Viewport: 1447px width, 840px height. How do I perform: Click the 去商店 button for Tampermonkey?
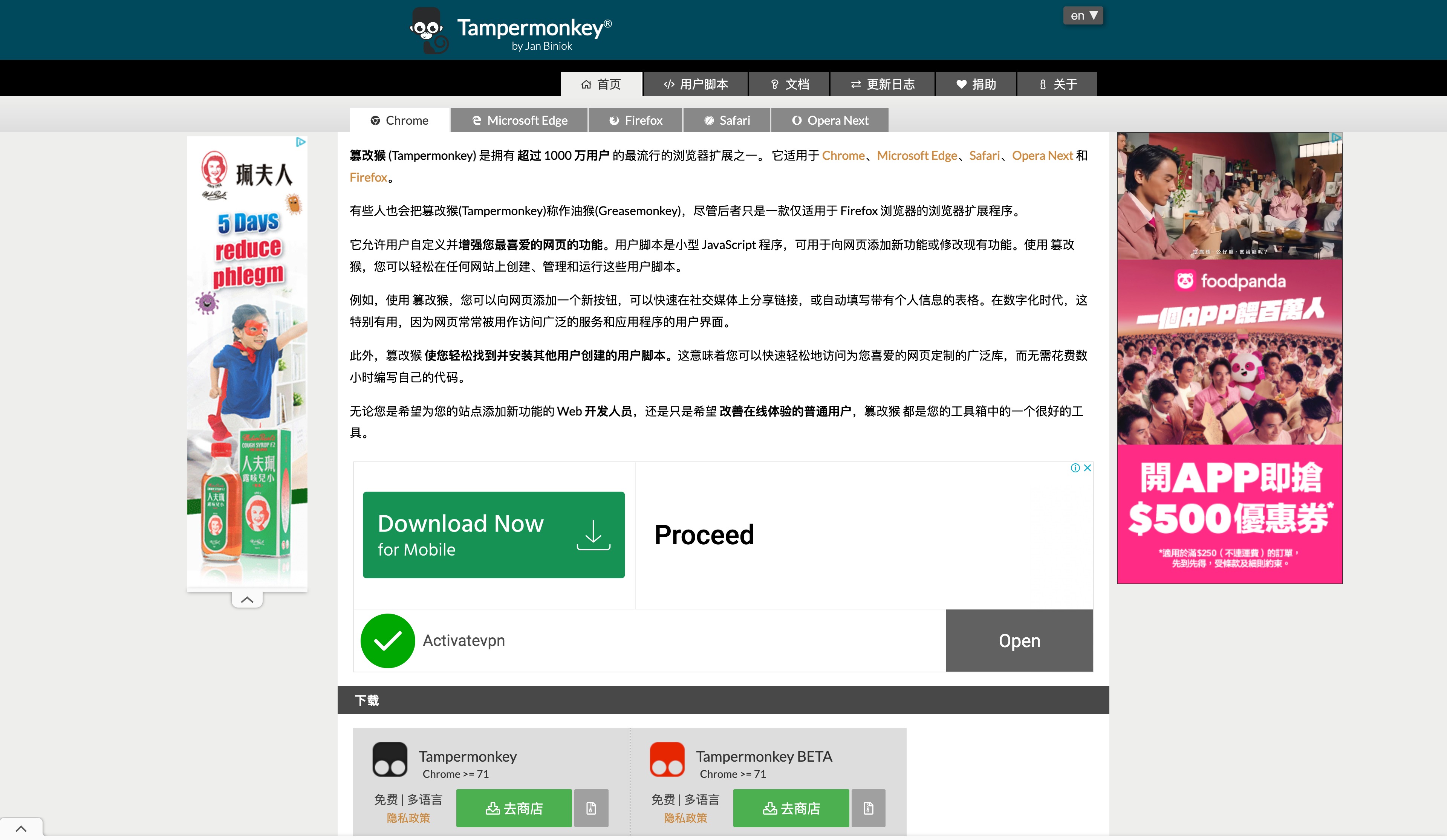point(514,808)
